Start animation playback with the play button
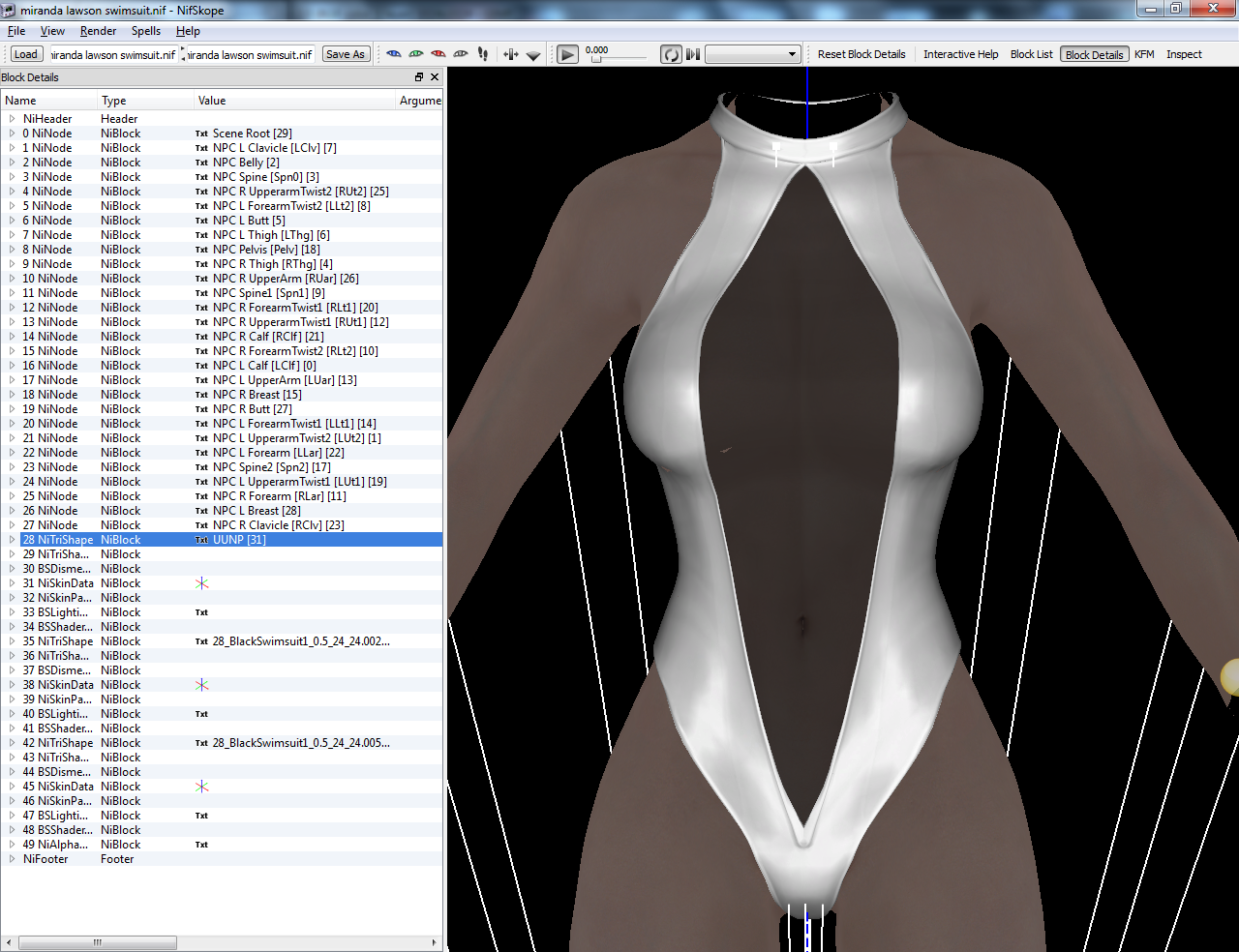The width and height of the screenshot is (1239, 952). pos(568,54)
